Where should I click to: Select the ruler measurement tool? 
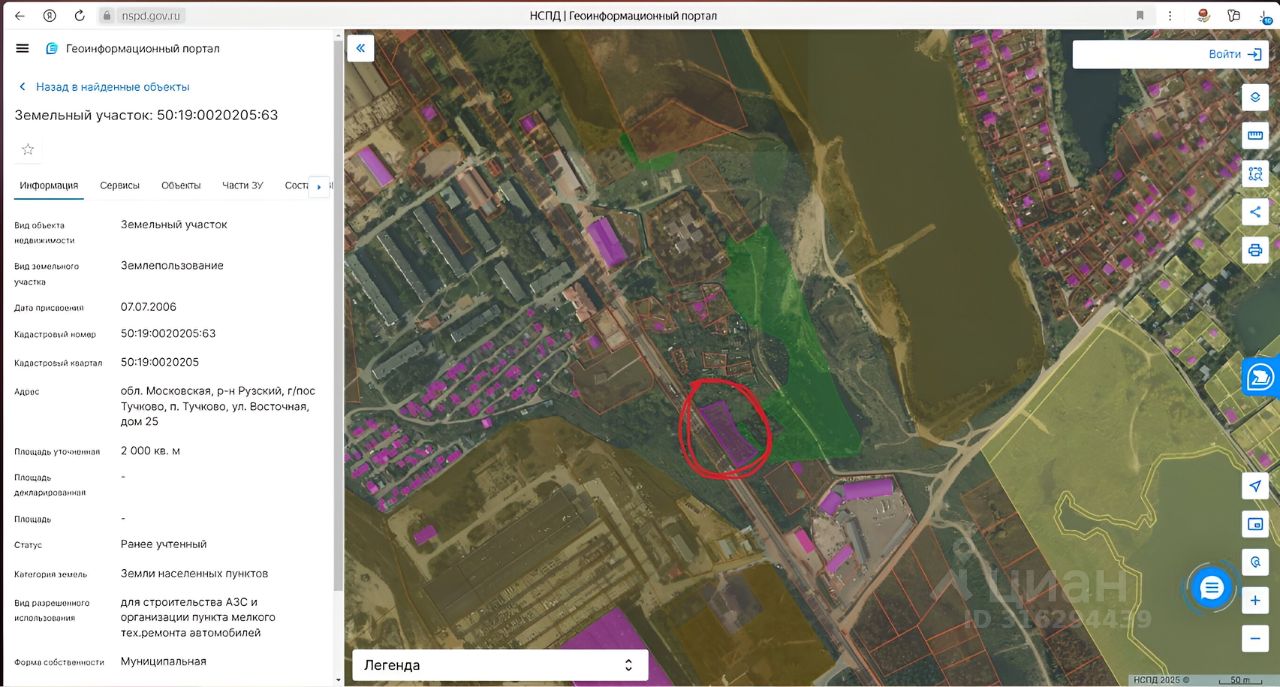point(1255,135)
